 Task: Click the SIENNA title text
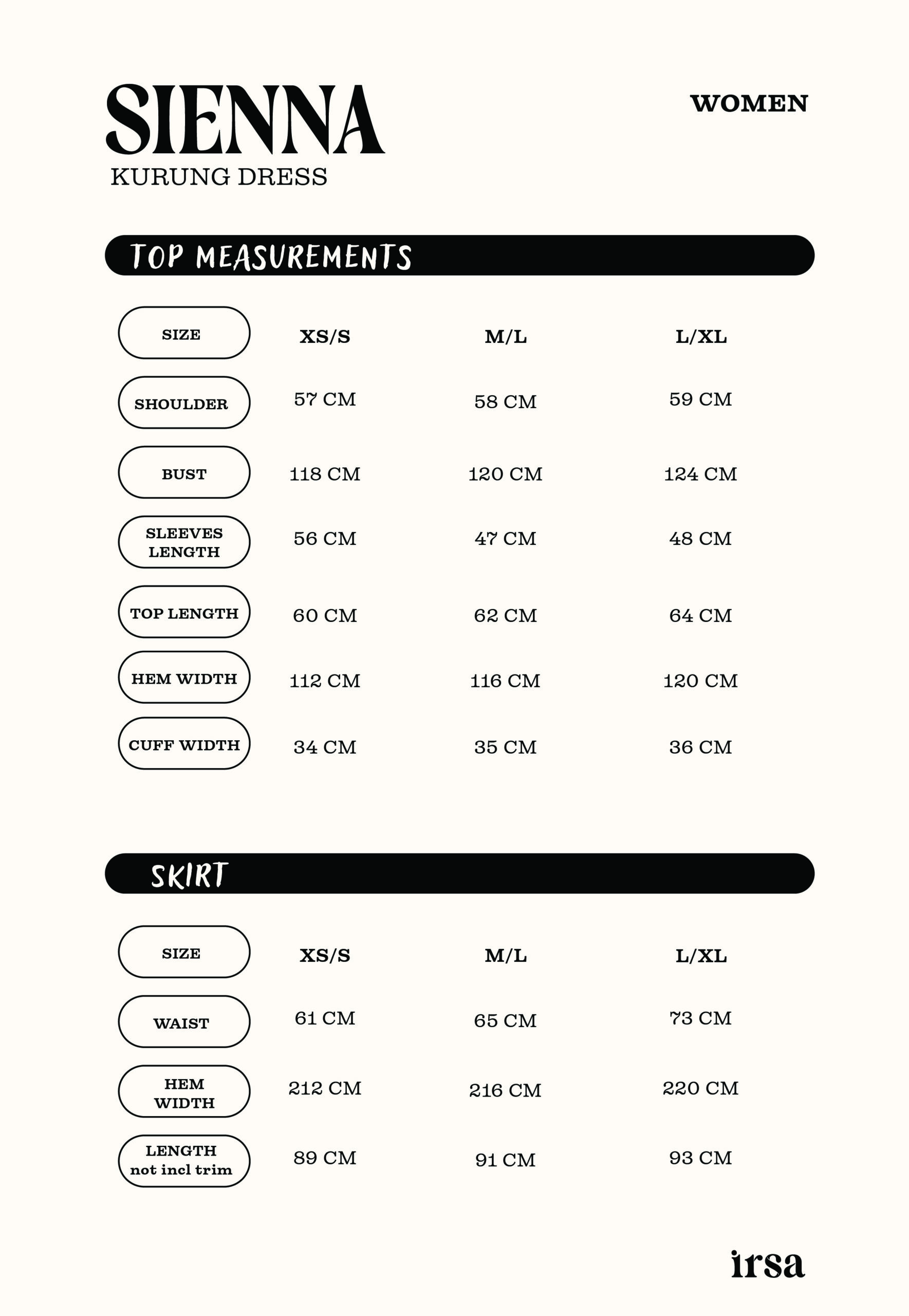click(x=245, y=120)
